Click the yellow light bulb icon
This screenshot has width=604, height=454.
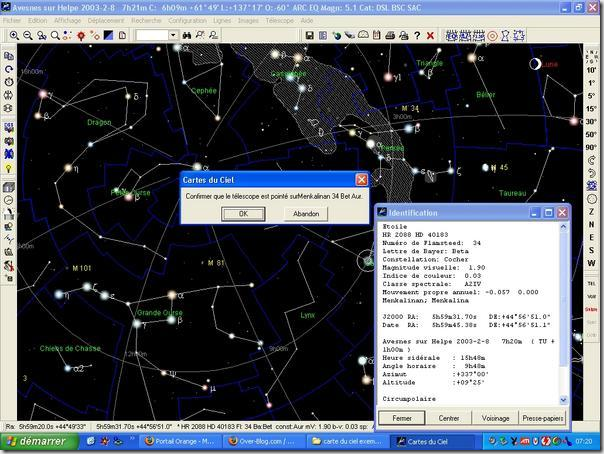coord(8,168)
